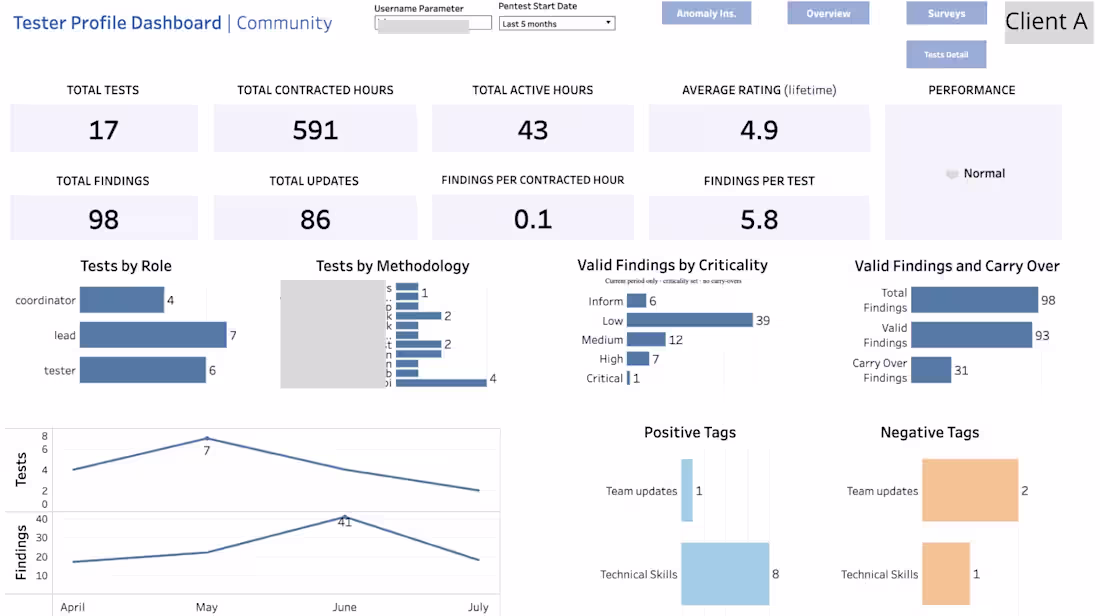
Task: Click the Findings peak point labeled 41
Action: pyautogui.click(x=344, y=517)
